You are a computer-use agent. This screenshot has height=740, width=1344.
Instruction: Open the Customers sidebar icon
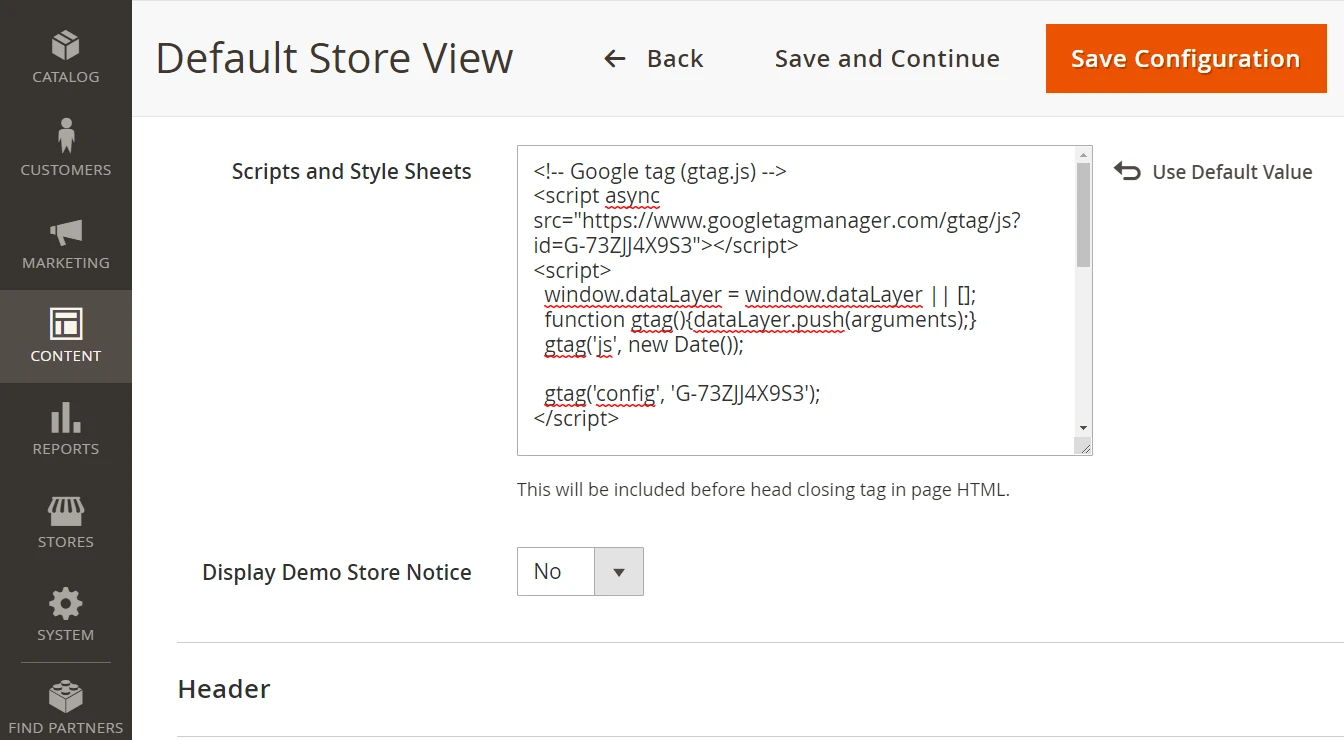point(66,137)
